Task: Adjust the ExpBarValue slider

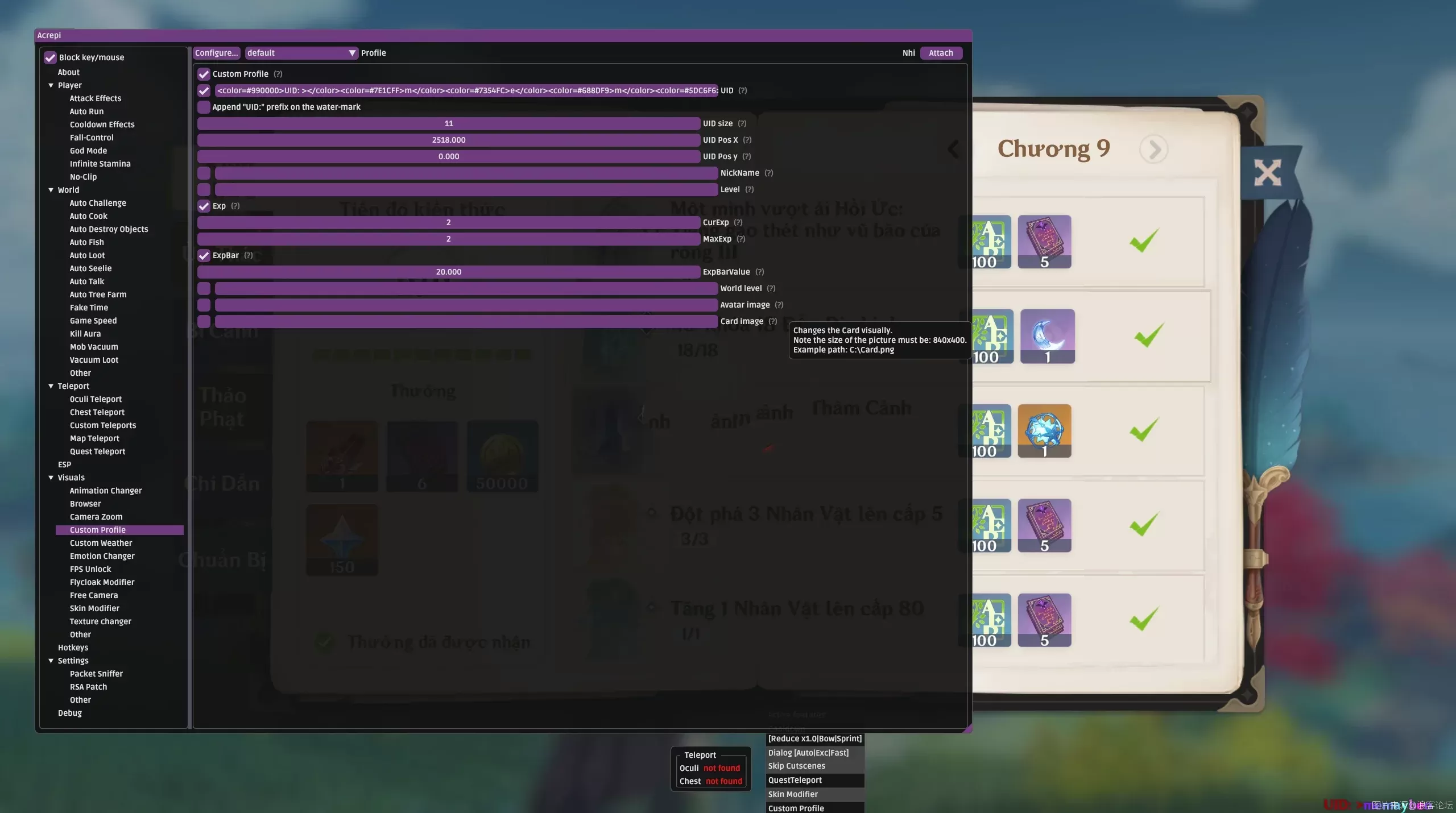Action: pyautogui.click(x=448, y=272)
